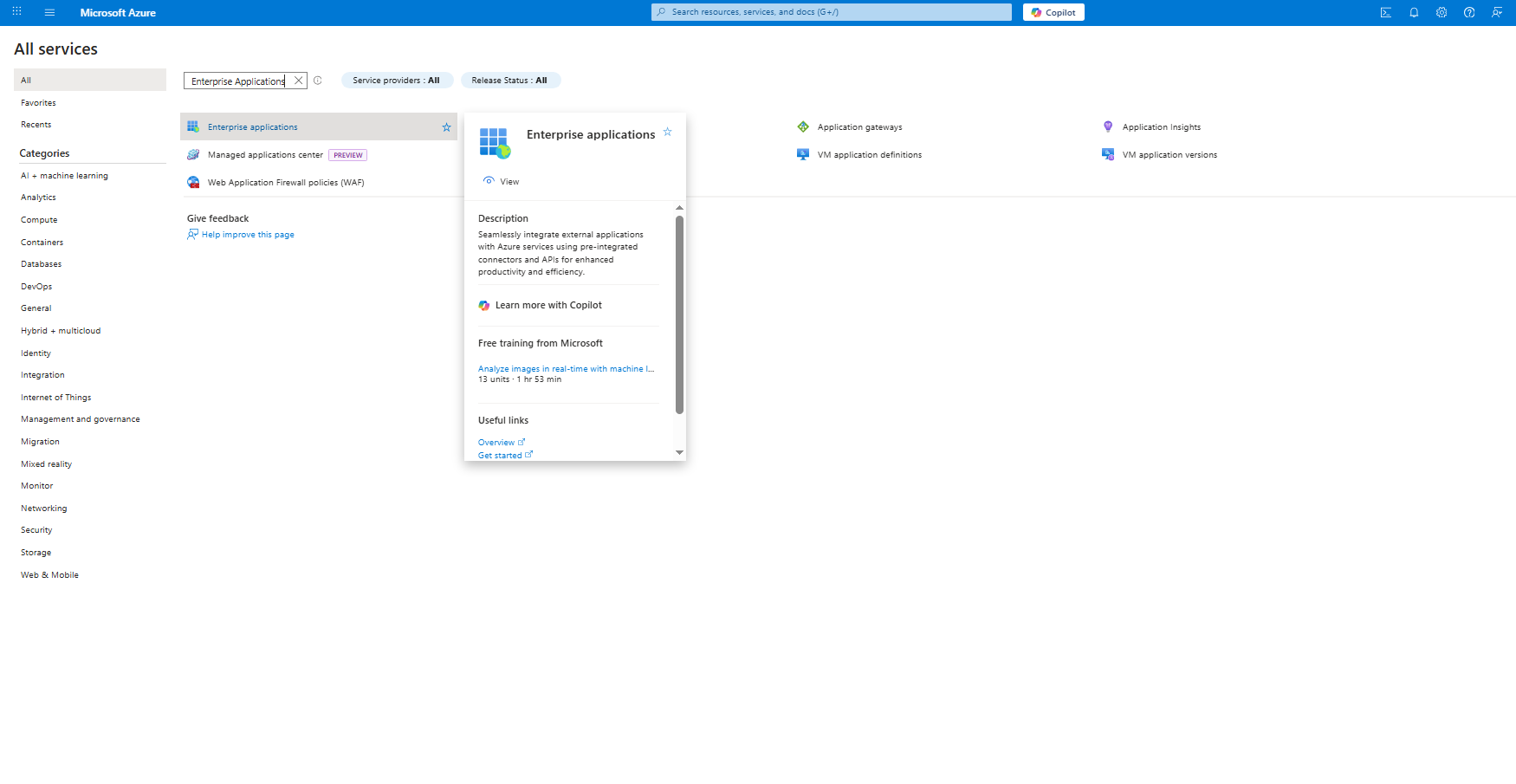Click View with the eye icon

pyautogui.click(x=502, y=181)
